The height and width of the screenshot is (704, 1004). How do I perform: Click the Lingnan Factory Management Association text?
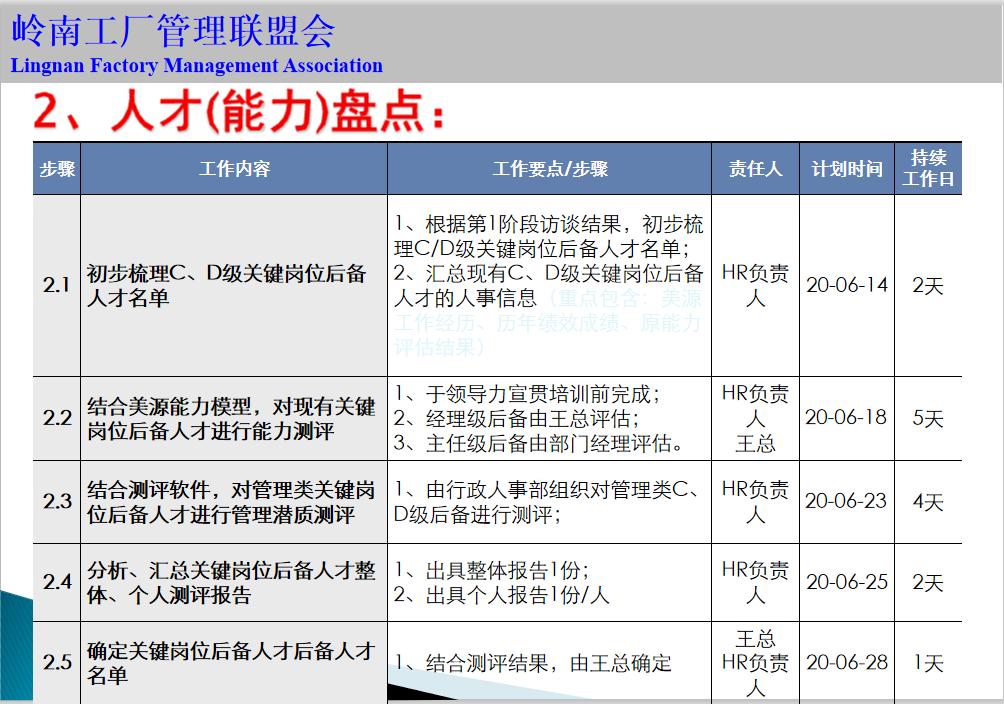[x=195, y=66]
